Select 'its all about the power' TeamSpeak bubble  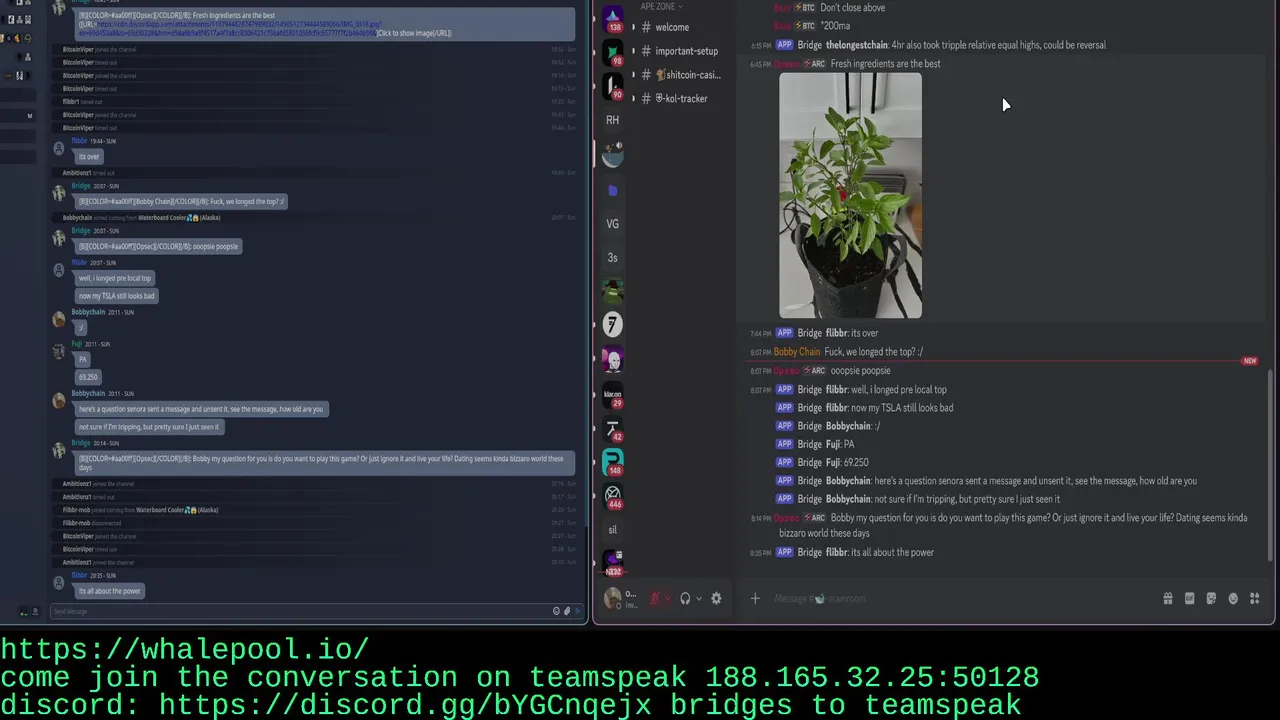(x=110, y=591)
